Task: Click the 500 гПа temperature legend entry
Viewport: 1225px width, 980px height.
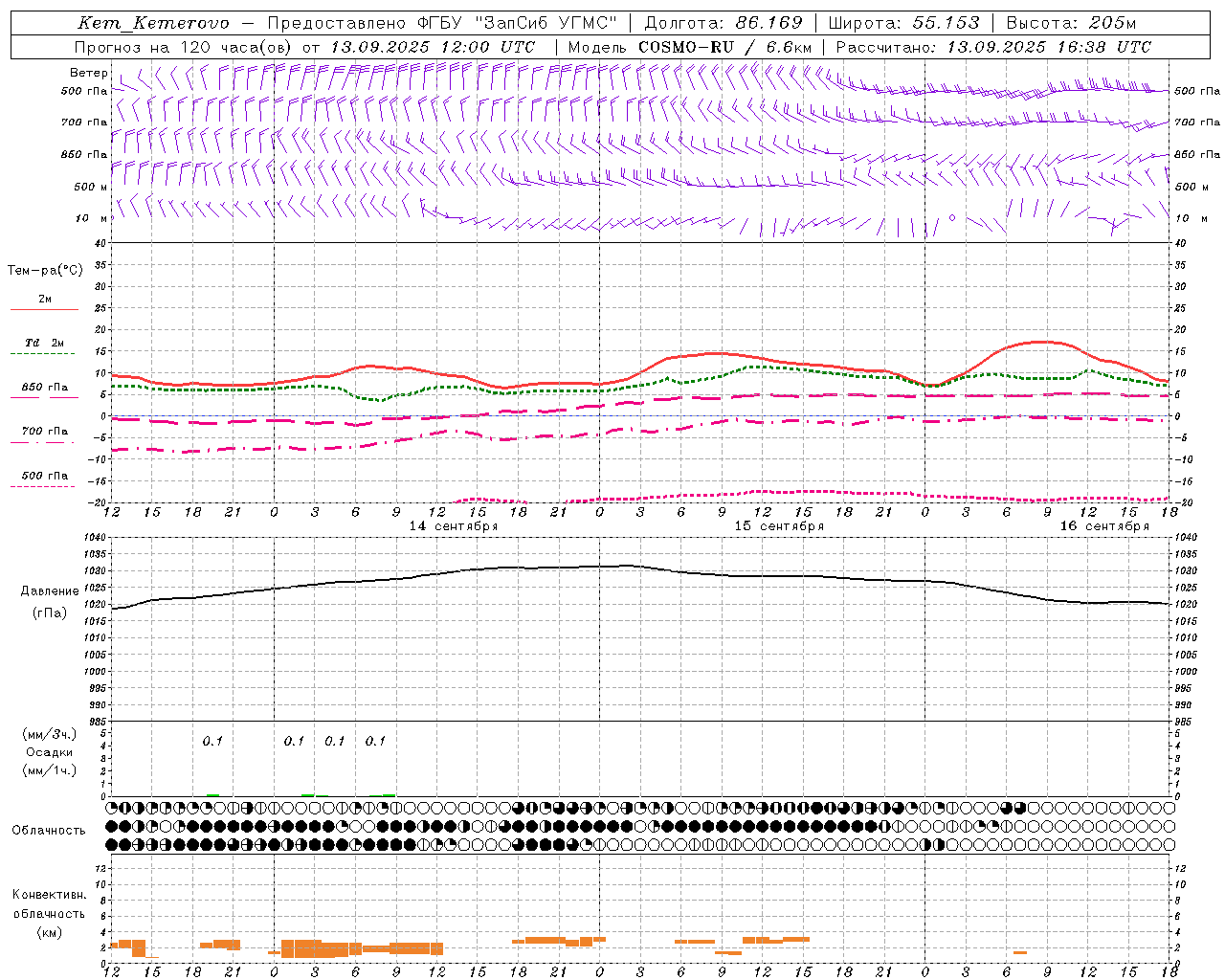Action: 45,476
